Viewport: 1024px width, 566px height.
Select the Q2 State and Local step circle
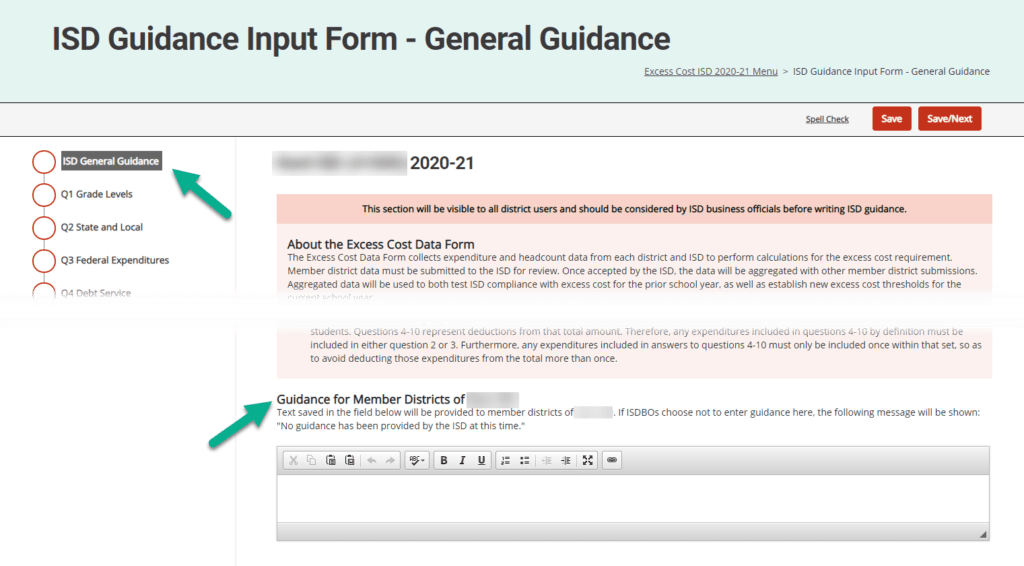pyautogui.click(x=44, y=227)
